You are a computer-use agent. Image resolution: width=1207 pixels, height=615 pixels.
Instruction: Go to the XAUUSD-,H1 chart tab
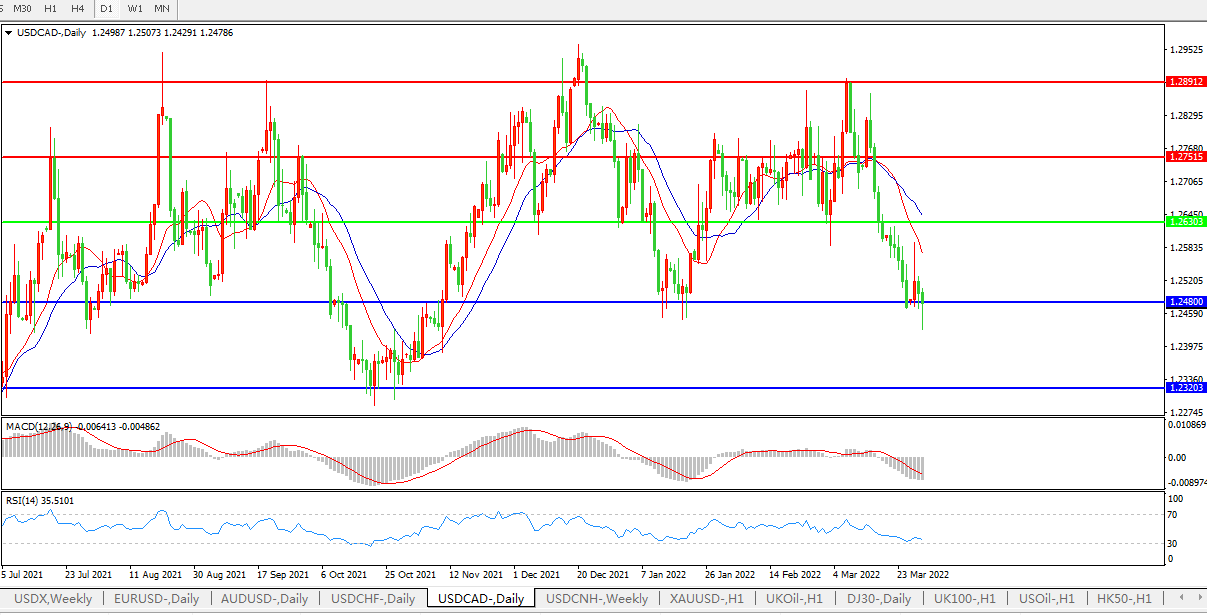tap(707, 598)
